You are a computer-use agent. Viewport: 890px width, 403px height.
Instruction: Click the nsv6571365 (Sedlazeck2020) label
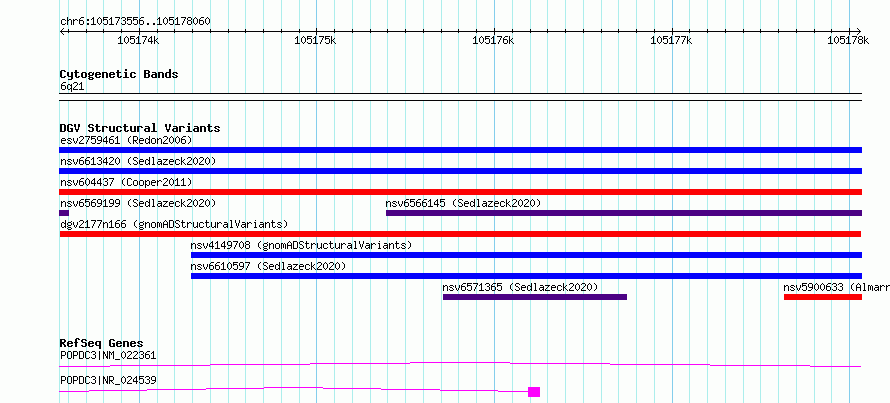pyautogui.click(x=520, y=287)
